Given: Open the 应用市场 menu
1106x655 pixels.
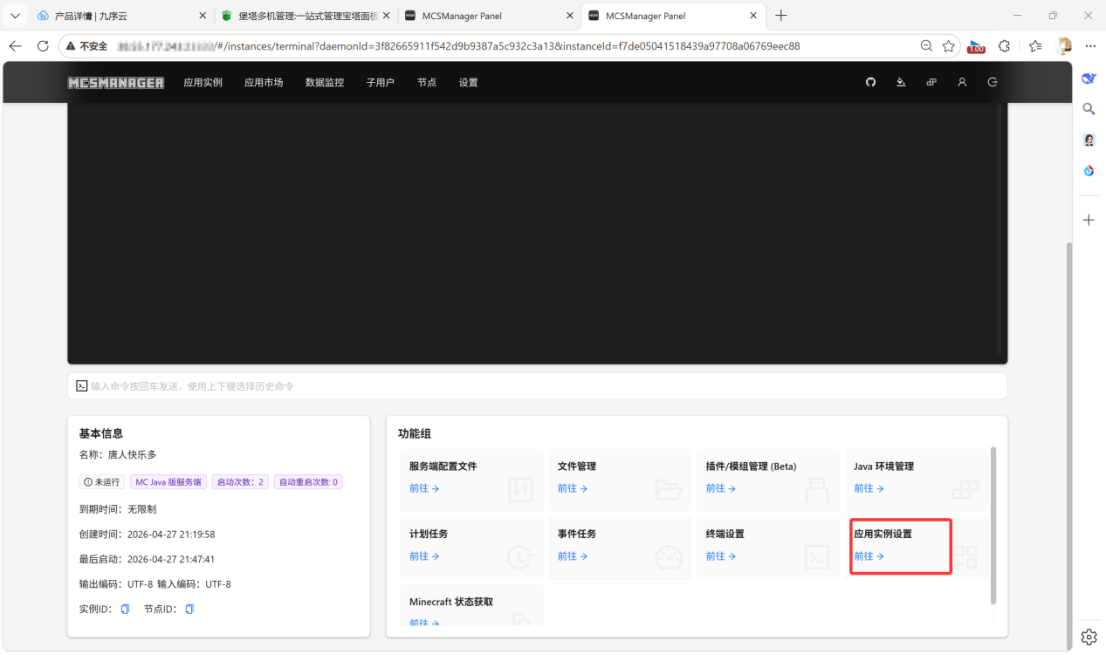Looking at the screenshot, I should (x=264, y=82).
